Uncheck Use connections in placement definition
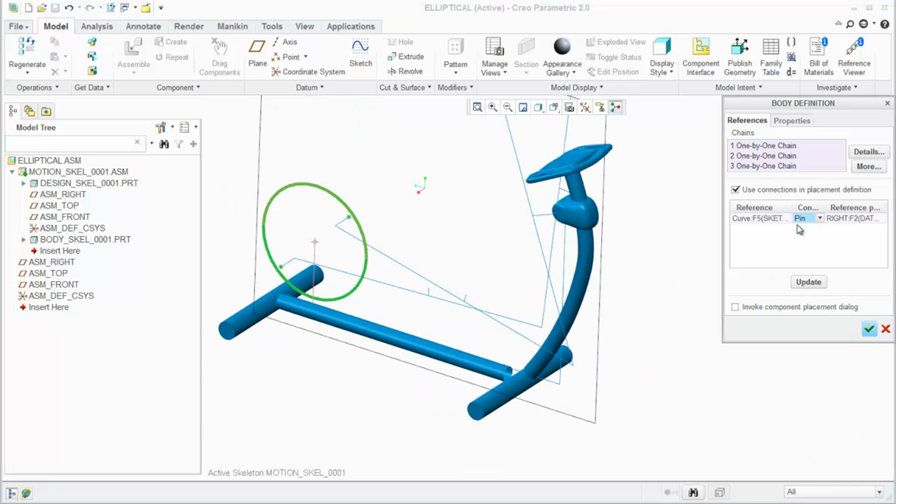The width and height of the screenshot is (897, 504). [x=736, y=189]
